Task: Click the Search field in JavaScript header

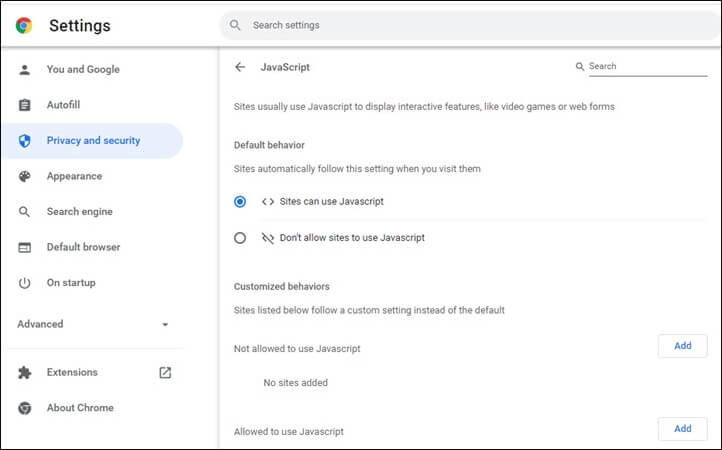Action: (x=645, y=67)
